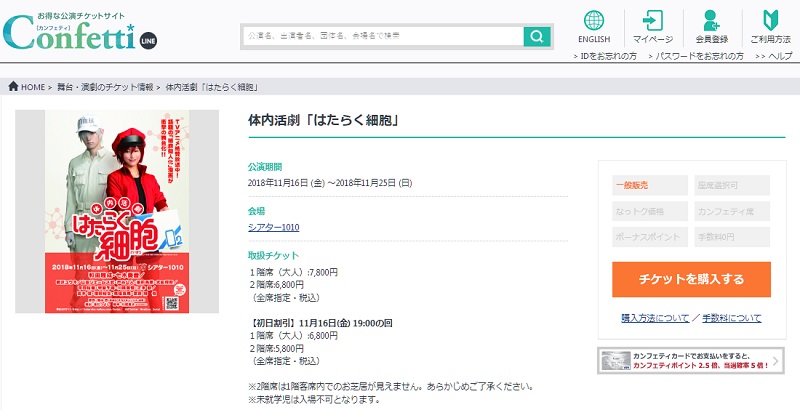Select the 座席選択可 label tag
The image size is (800, 410).
[x=732, y=185]
